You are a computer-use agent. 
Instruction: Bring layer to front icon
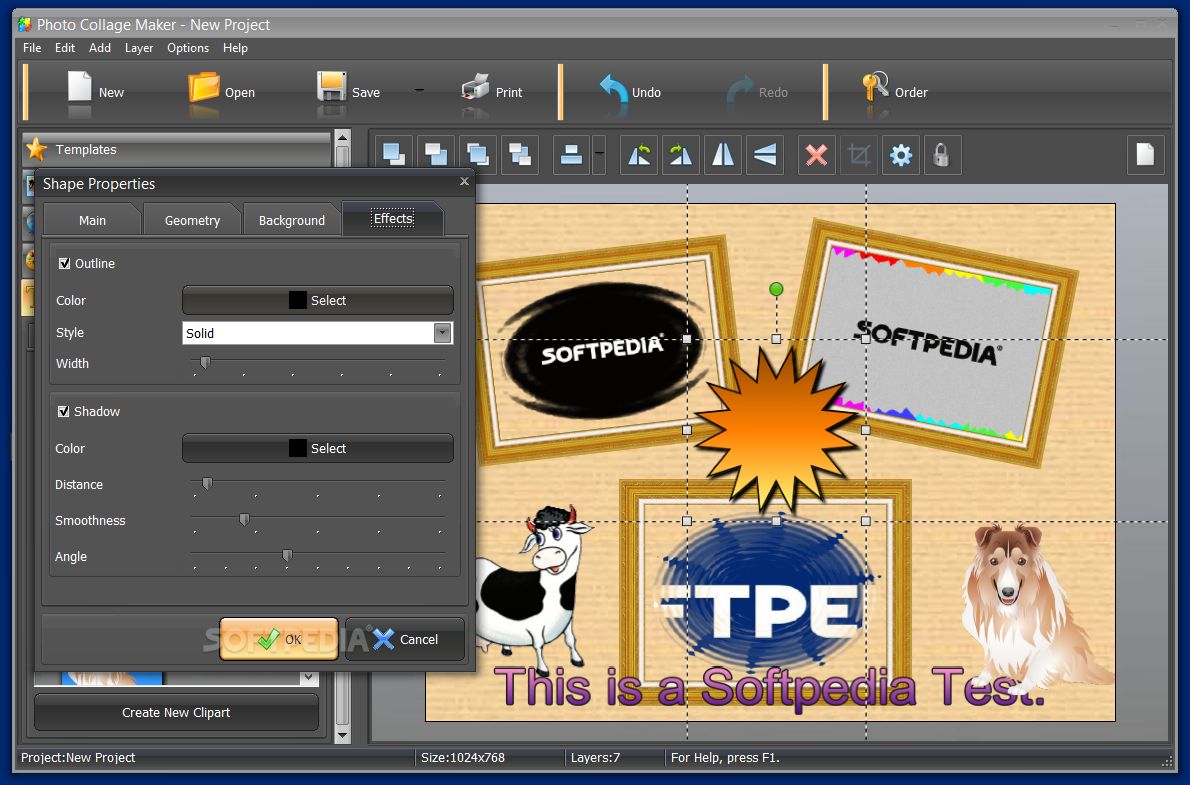tap(394, 155)
